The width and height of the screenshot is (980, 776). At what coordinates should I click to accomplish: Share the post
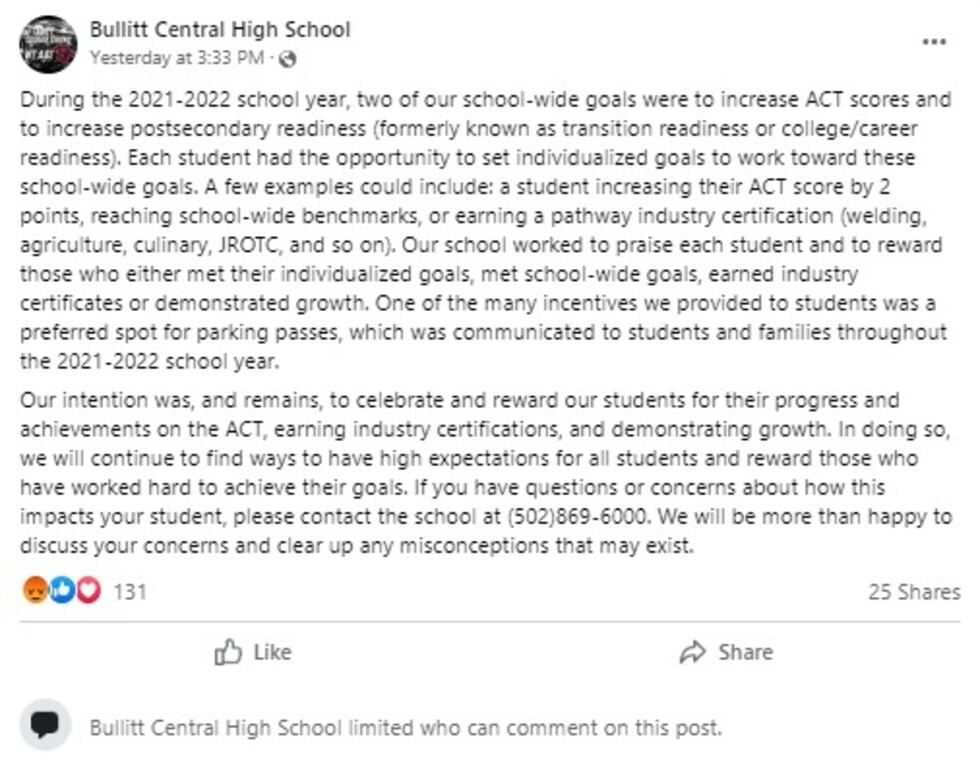(727, 652)
